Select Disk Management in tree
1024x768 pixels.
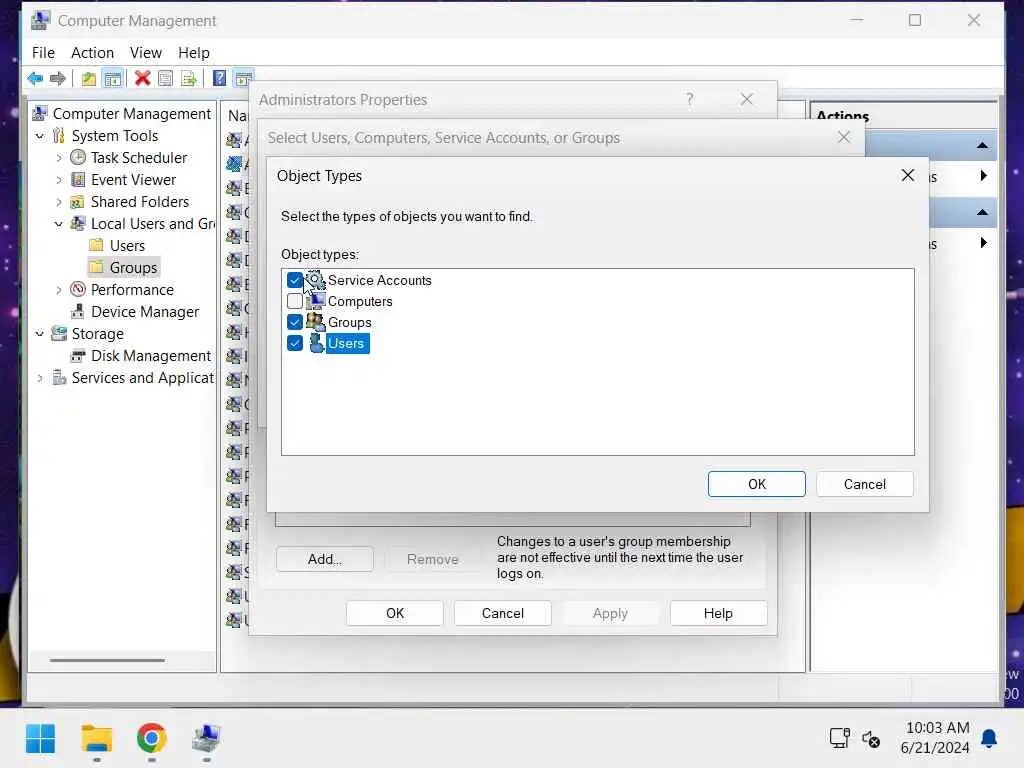point(150,356)
